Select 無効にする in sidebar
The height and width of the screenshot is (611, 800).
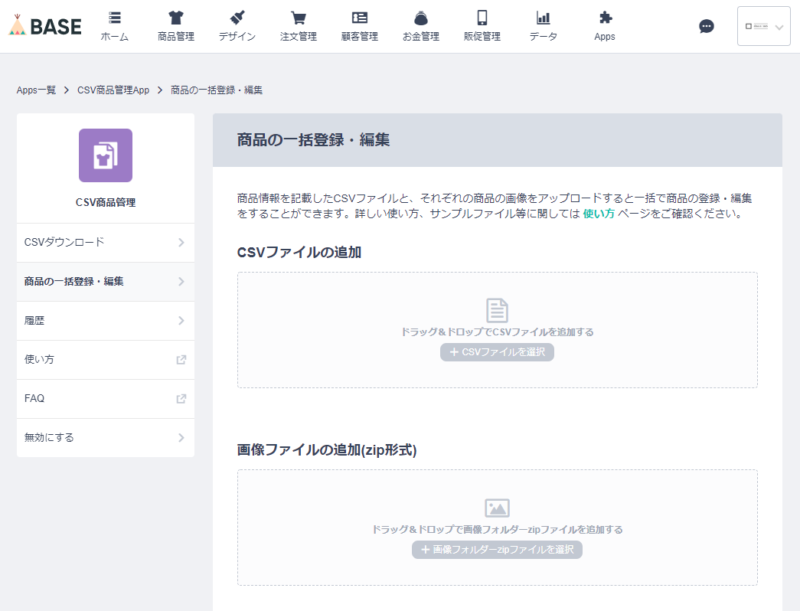click(106, 438)
